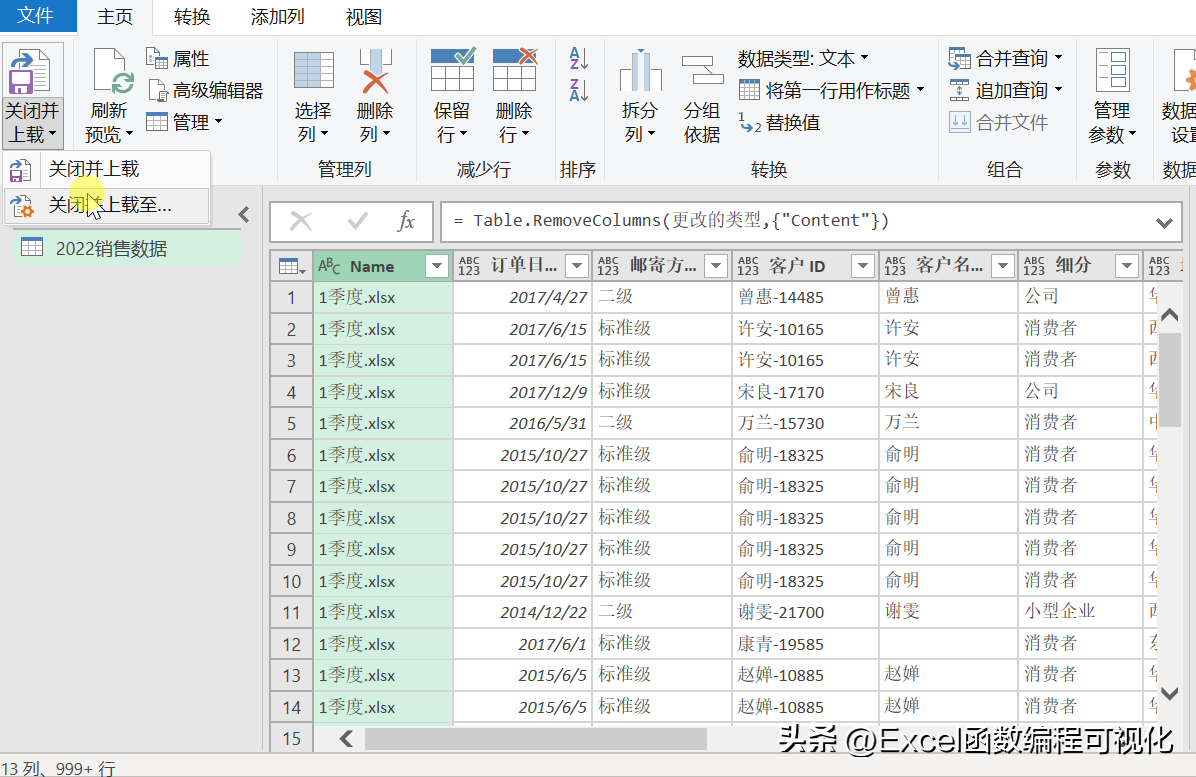The height and width of the screenshot is (777, 1196).
Task: Switch to the 视图 tab
Action: [364, 17]
